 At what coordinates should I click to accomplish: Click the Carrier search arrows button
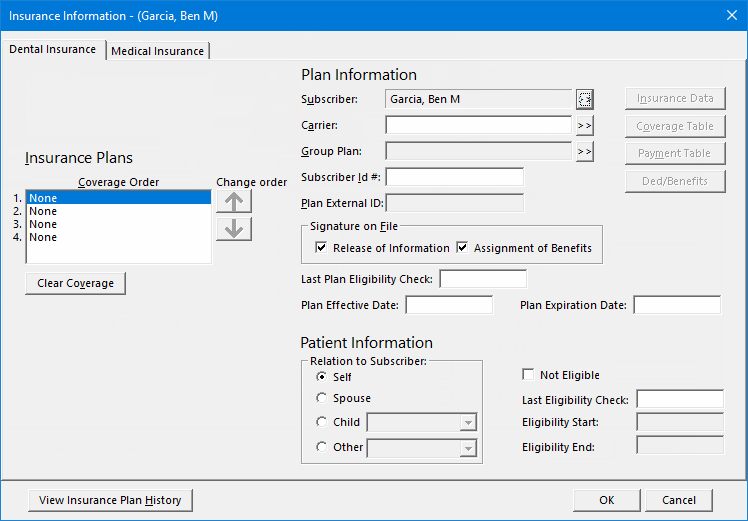tap(585, 125)
